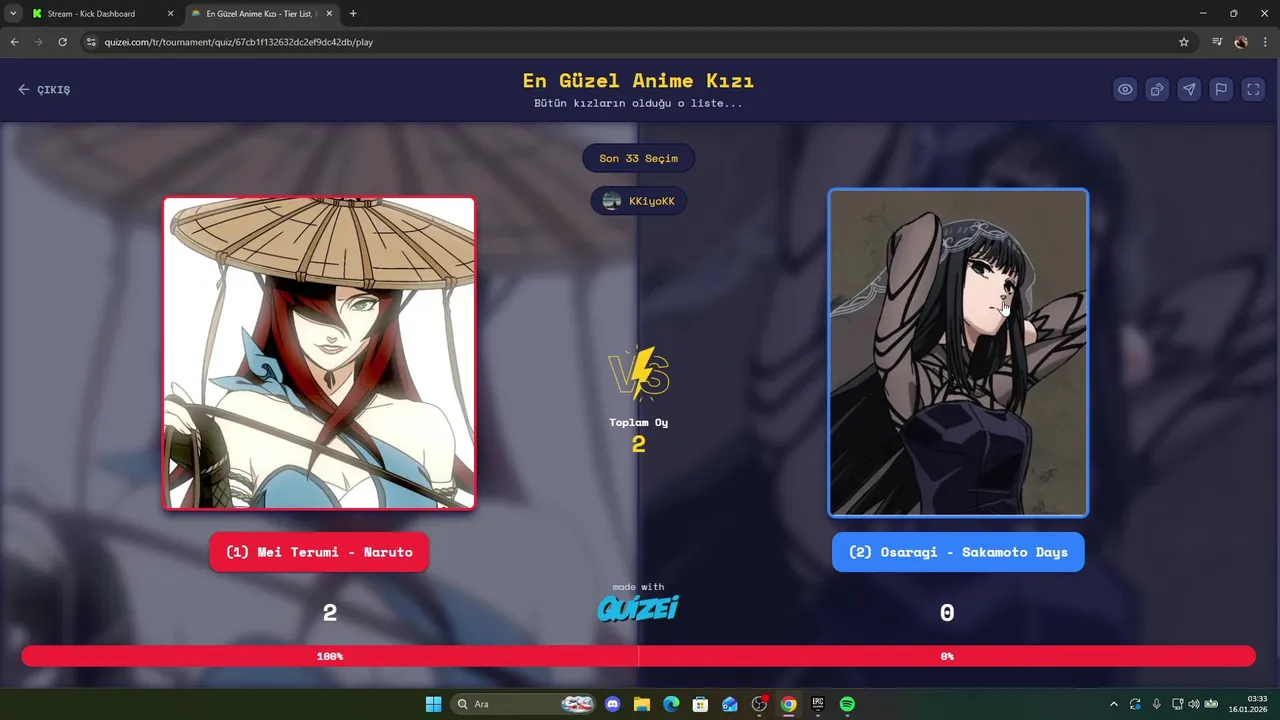Close the Stream - Kick Dashboard tab

(x=170, y=14)
